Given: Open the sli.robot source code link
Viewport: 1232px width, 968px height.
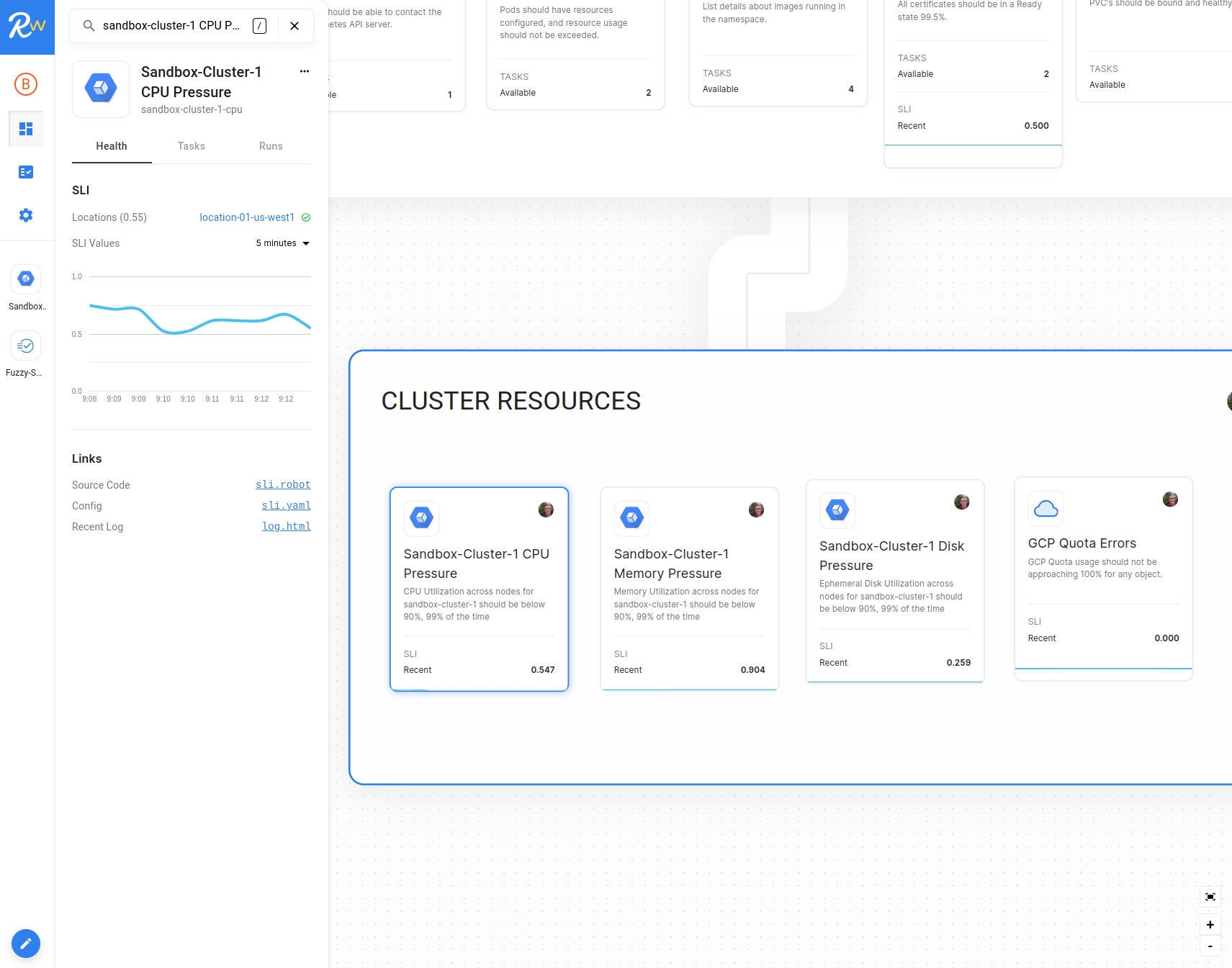Looking at the screenshot, I should click(283, 484).
